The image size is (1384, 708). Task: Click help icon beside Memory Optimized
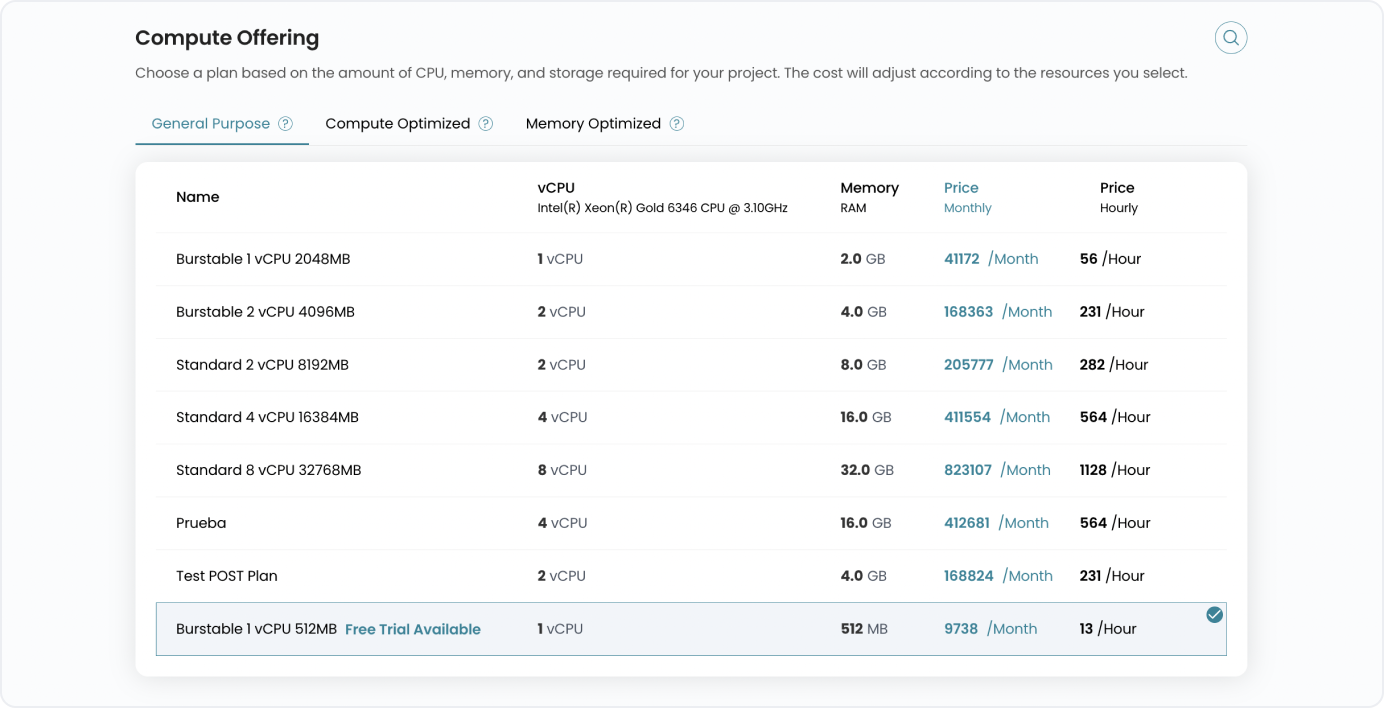[676, 124]
